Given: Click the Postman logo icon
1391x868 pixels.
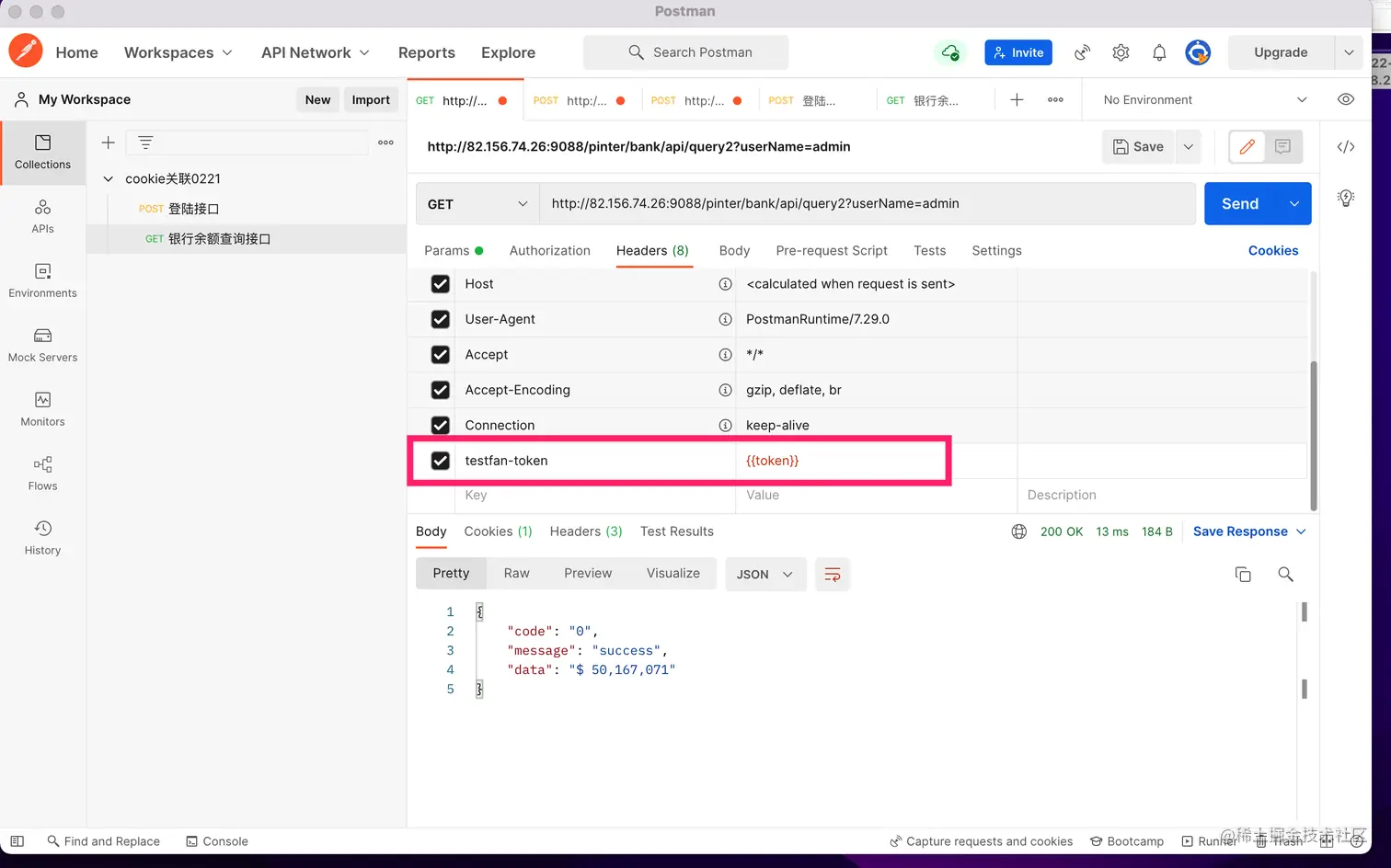Looking at the screenshot, I should click(26, 51).
